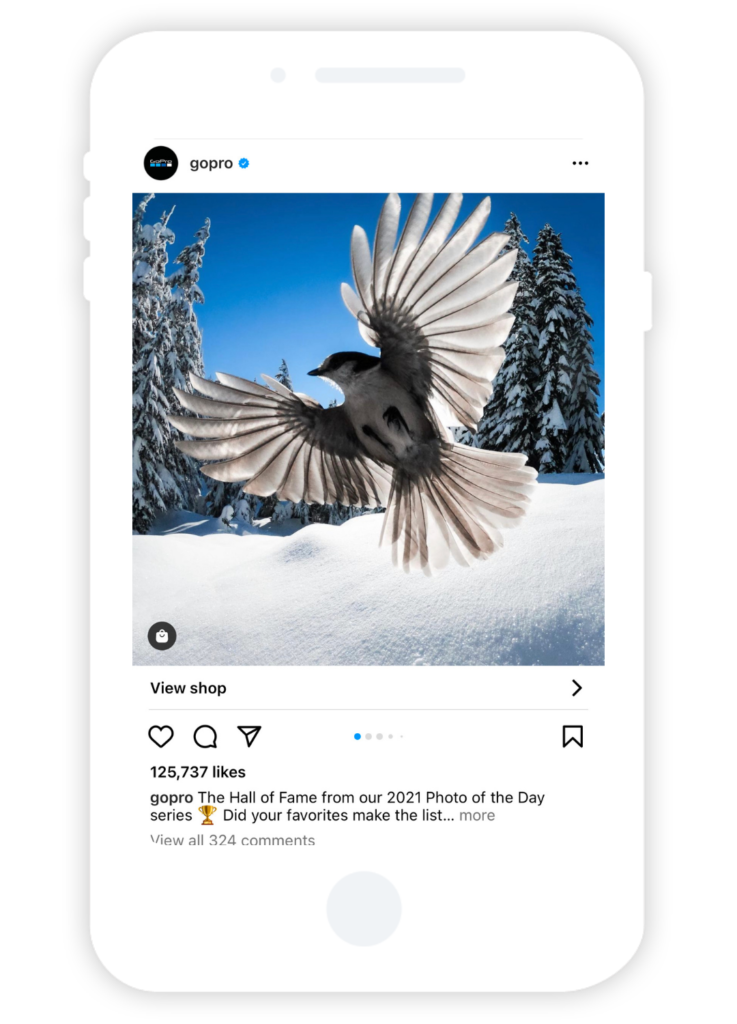Expand the caption with more link
The image size is (737, 1024).
click(477, 816)
